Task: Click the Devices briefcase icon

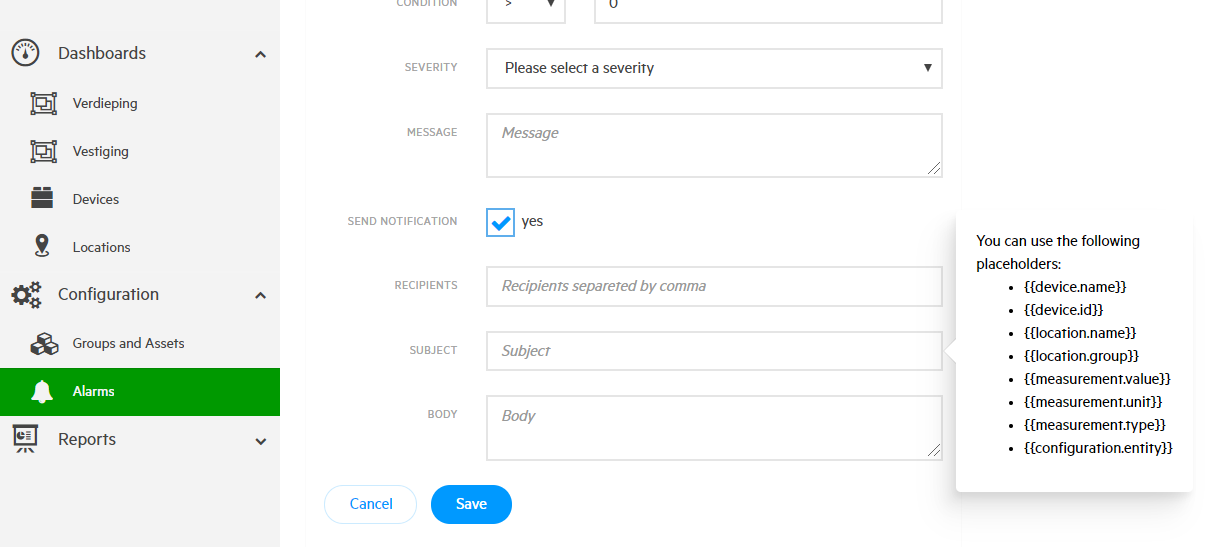Action: [x=42, y=198]
